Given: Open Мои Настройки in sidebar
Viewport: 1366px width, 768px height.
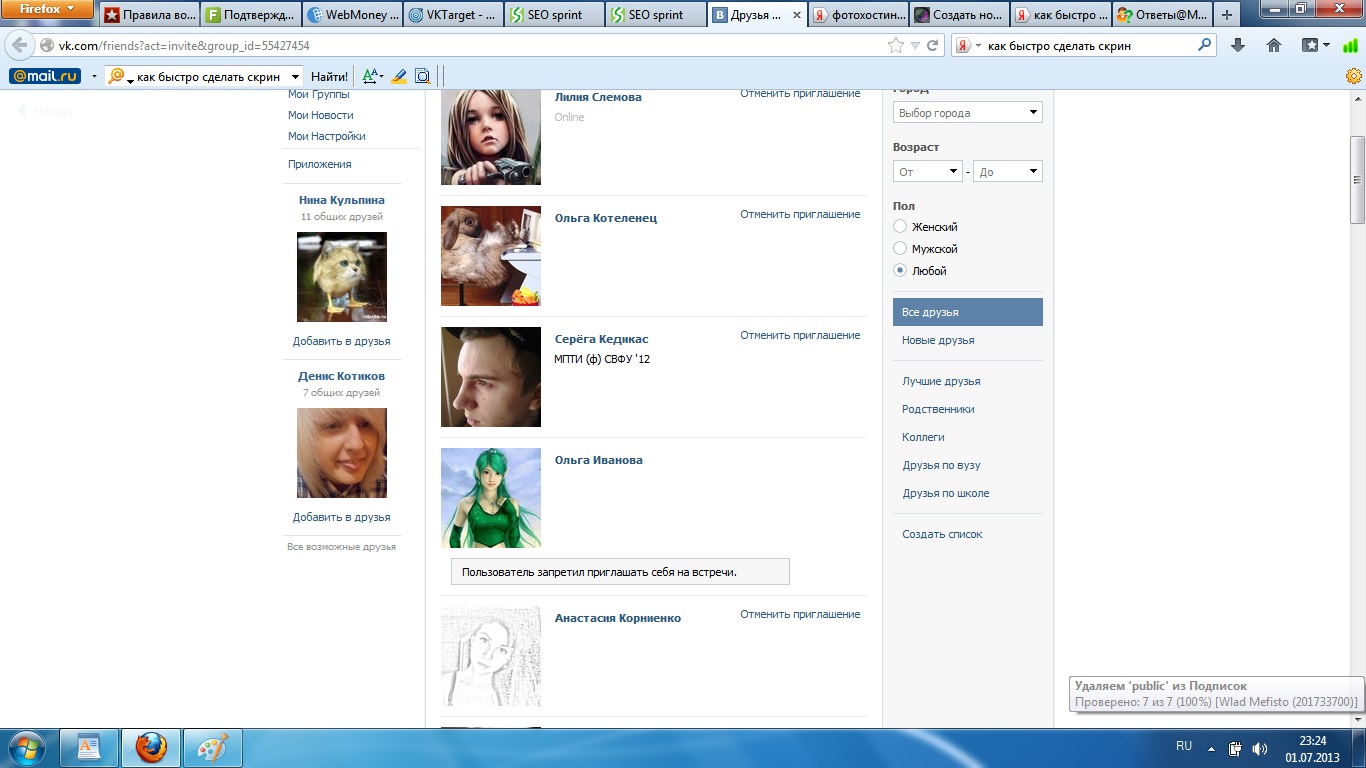Looking at the screenshot, I should point(327,136).
